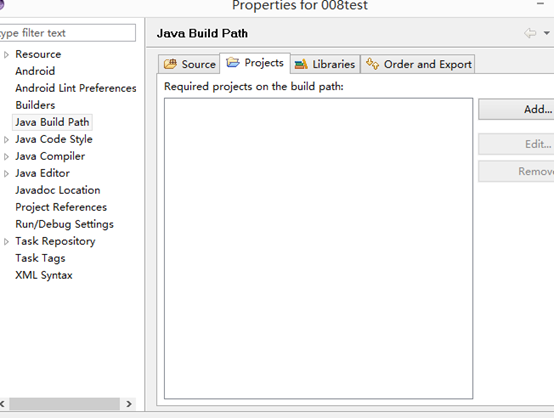Select XML Syntax entry
Image resolution: width=554 pixels, height=418 pixels.
pos(44,275)
